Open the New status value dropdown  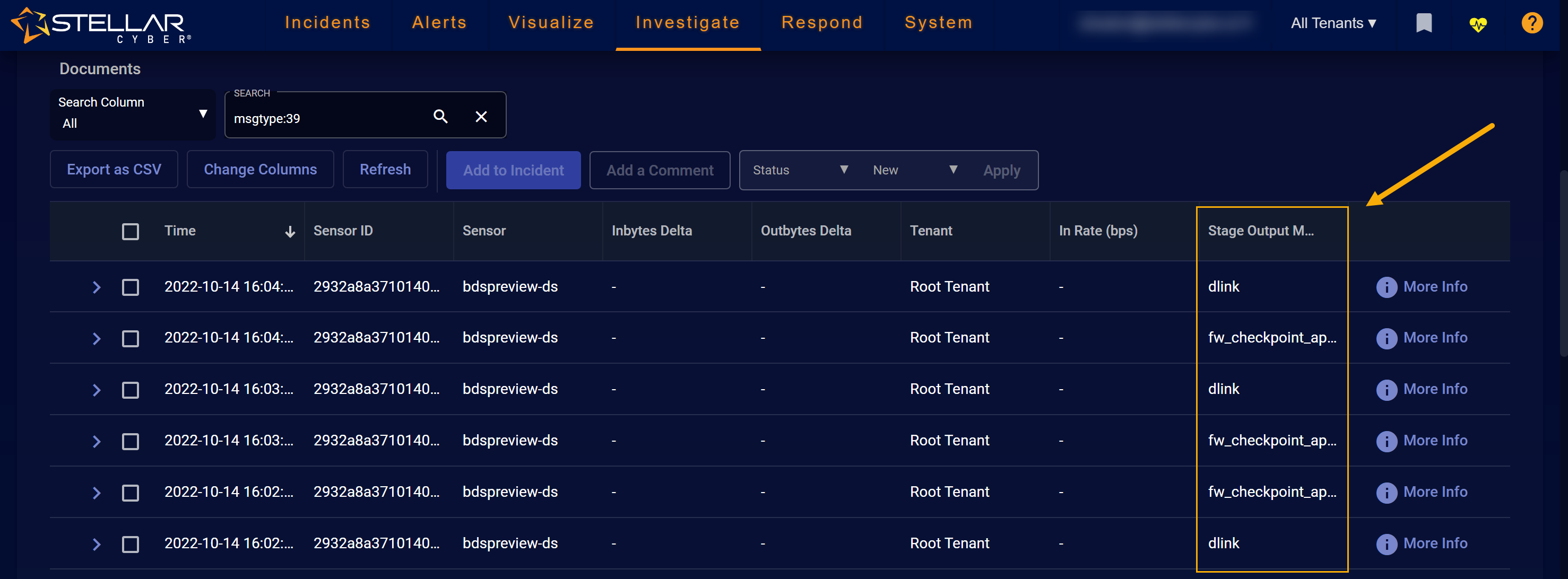click(x=914, y=170)
